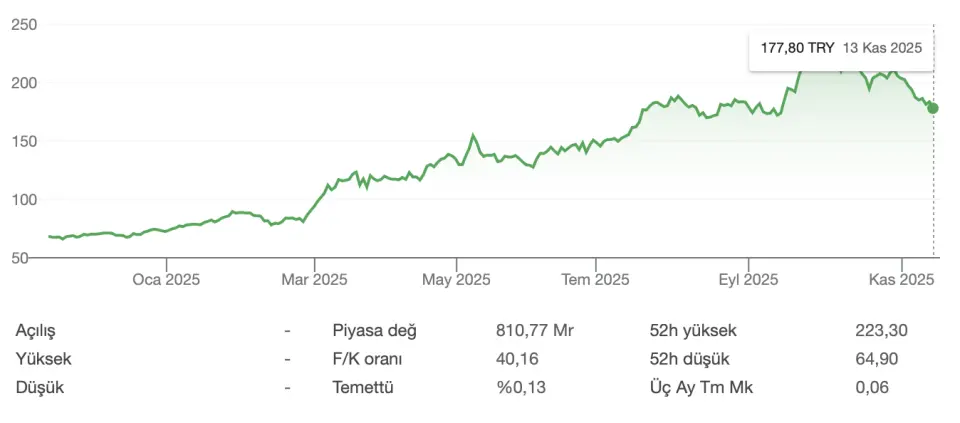Click the Düşük label
Screen dimensions: 960x423
[x=38, y=387]
